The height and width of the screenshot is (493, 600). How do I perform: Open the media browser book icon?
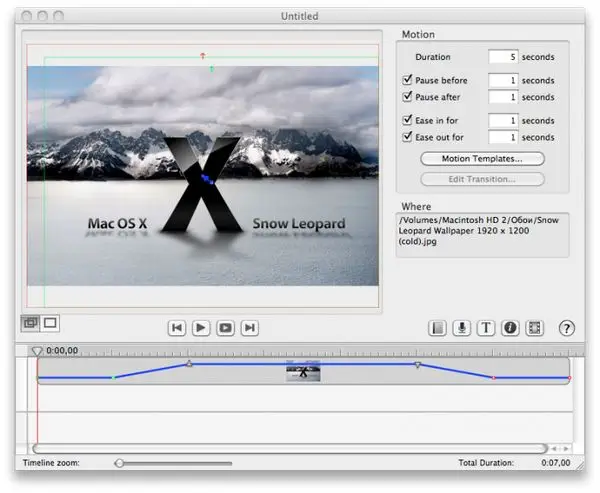[437, 328]
